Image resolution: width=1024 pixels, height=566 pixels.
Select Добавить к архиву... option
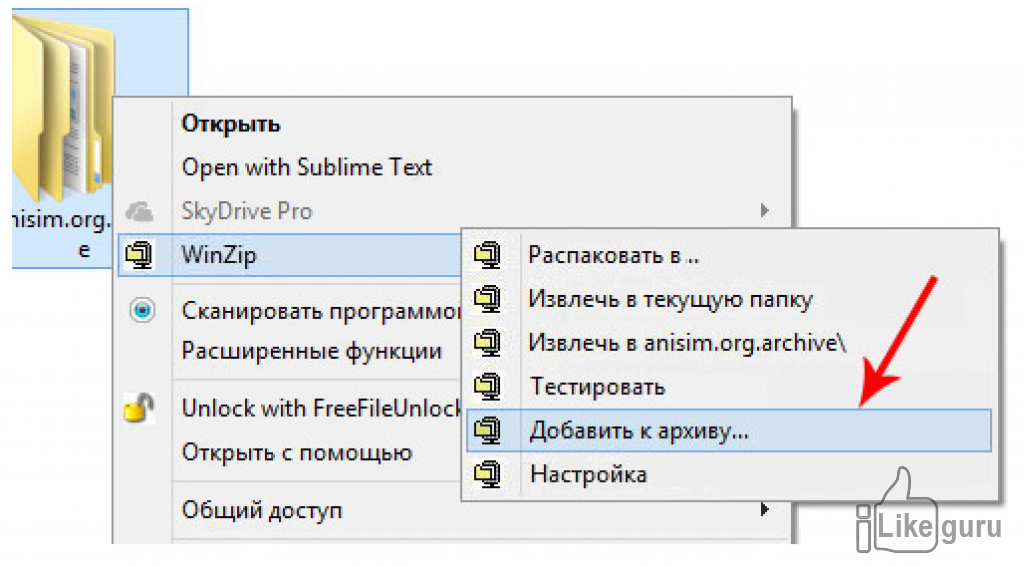point(639,430)
